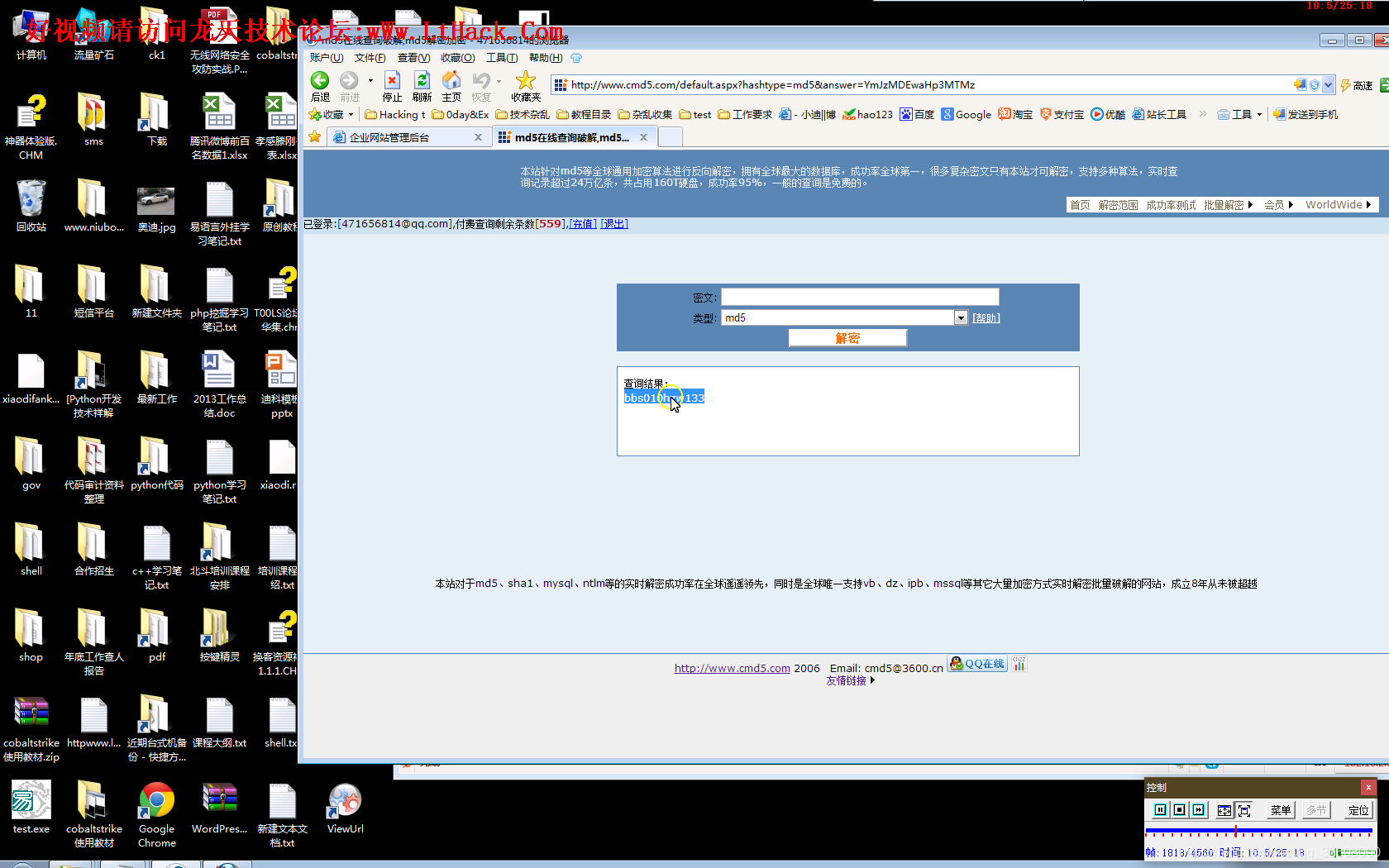1389x868 pixels.
Task: Toggle high-speed mode (高速) lightning icon
Action: tap(1357, 85)
